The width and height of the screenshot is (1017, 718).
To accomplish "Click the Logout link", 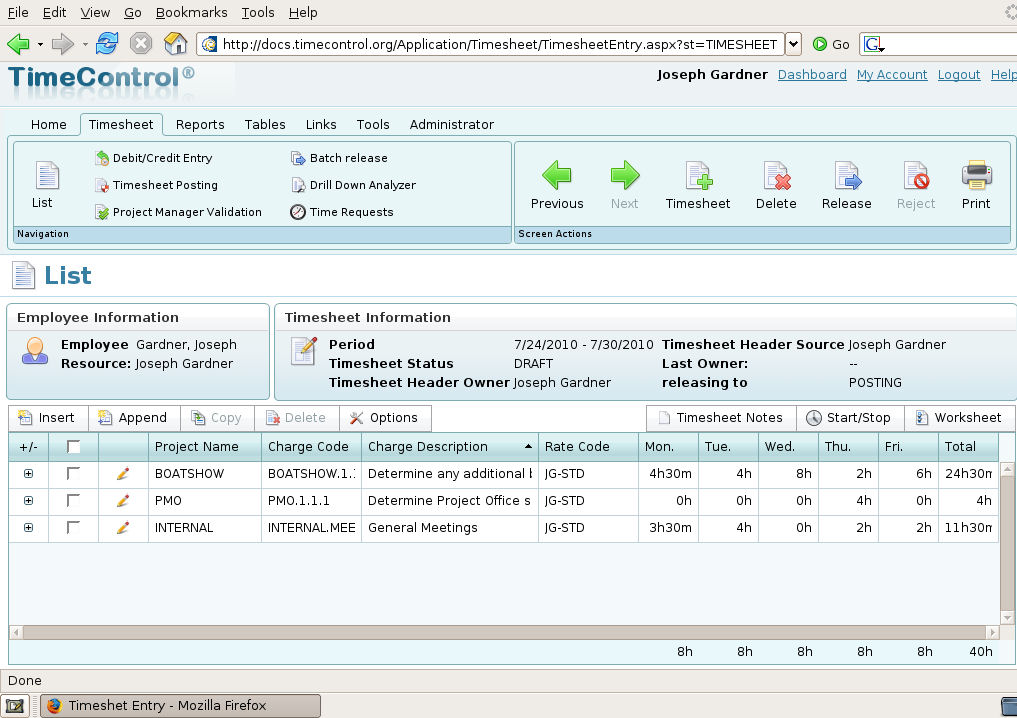I will [x=959, y=75].
